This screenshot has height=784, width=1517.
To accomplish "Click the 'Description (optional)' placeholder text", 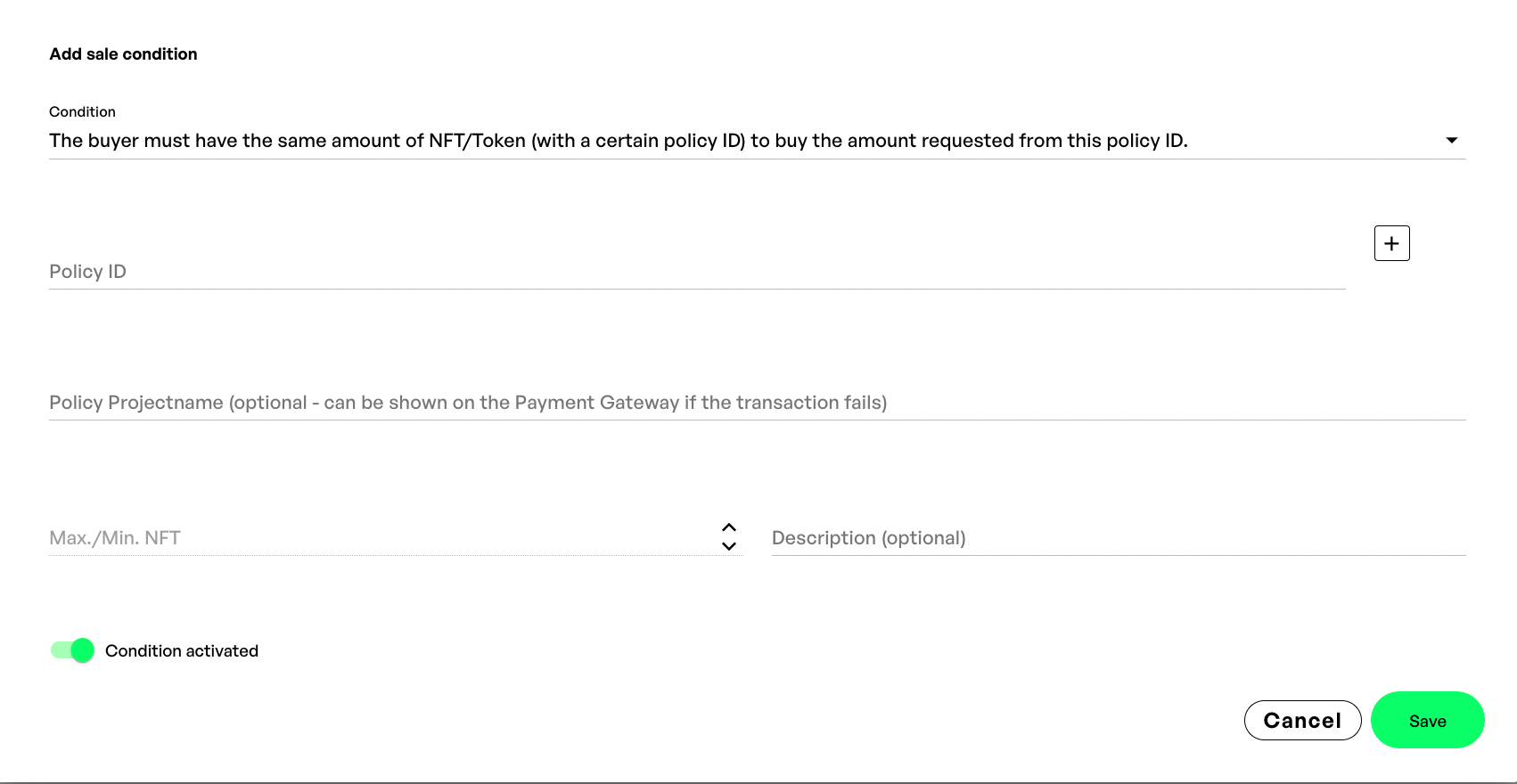I will point(868,538).
